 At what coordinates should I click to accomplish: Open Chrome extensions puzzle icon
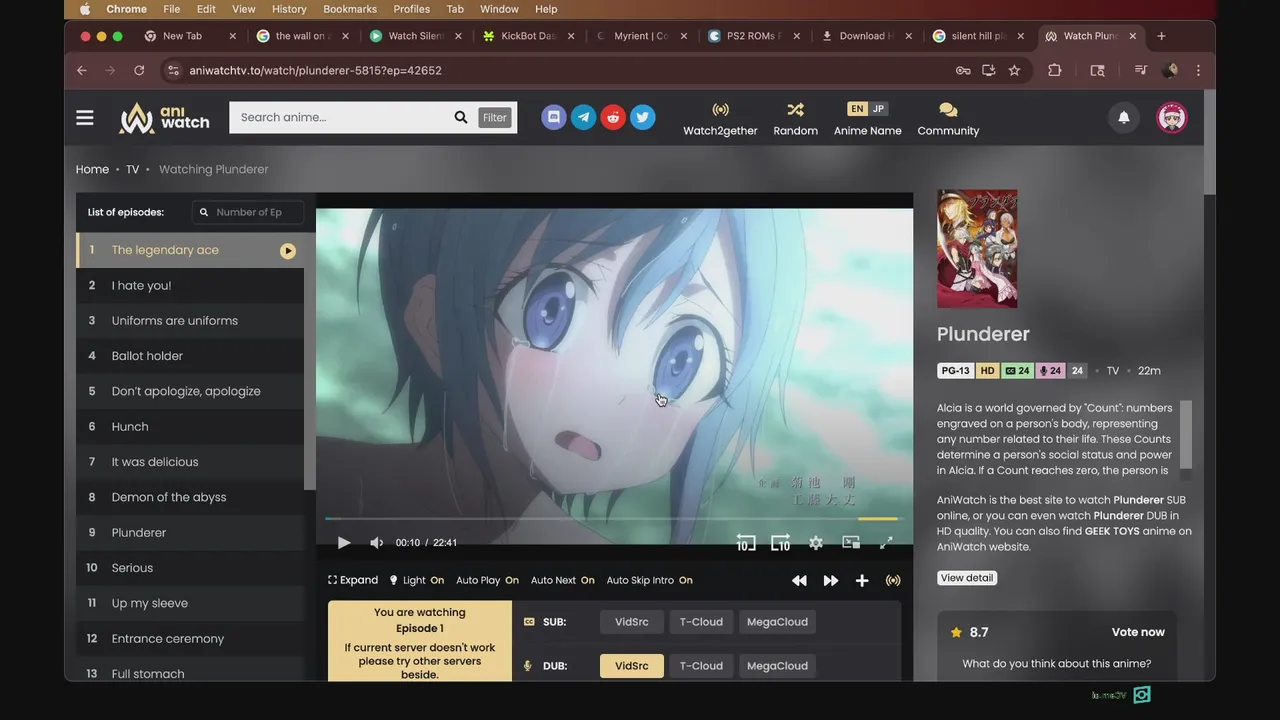pos(1055,70)
